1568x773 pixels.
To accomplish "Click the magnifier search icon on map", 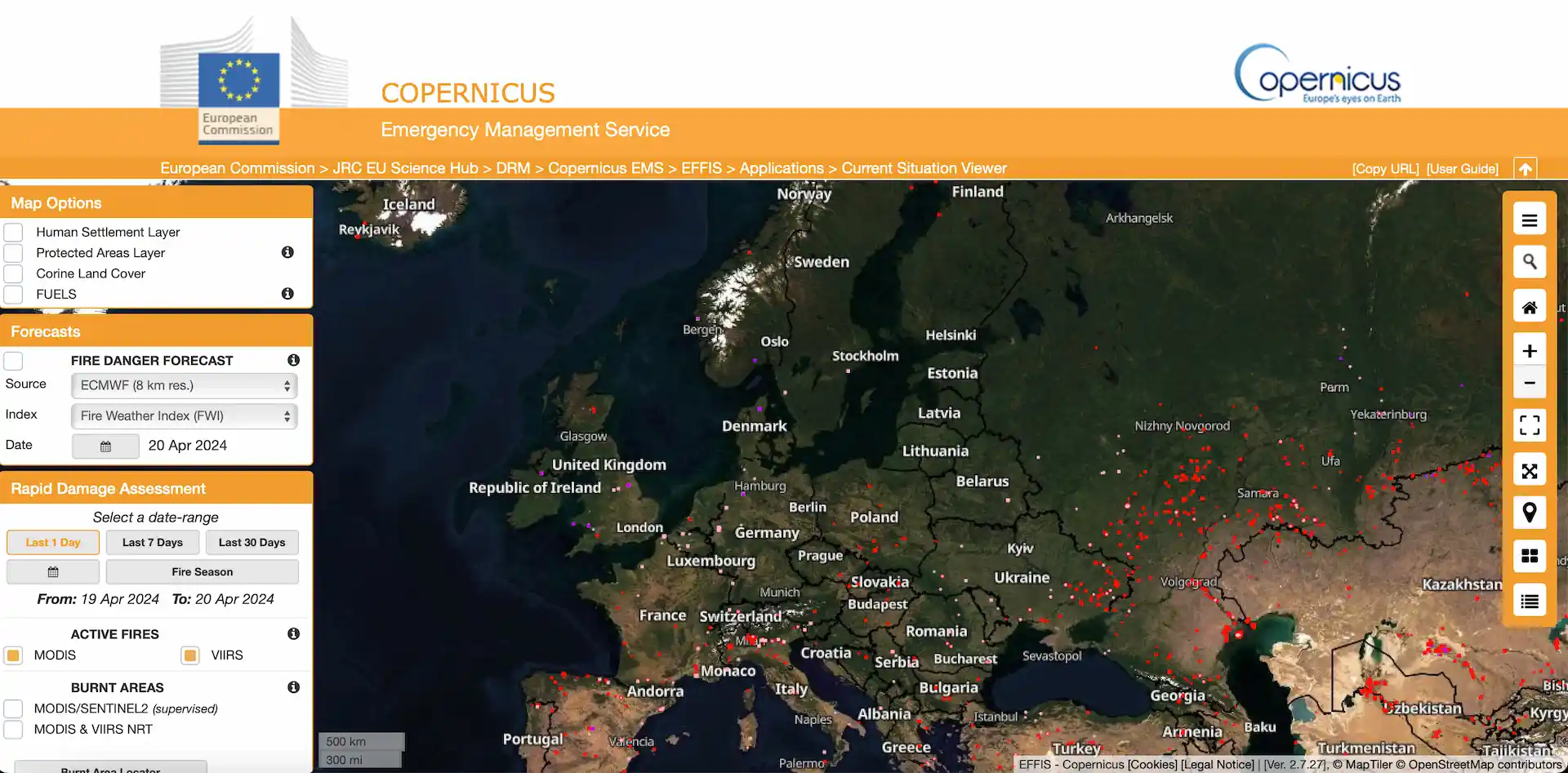I will [1529, 262].
